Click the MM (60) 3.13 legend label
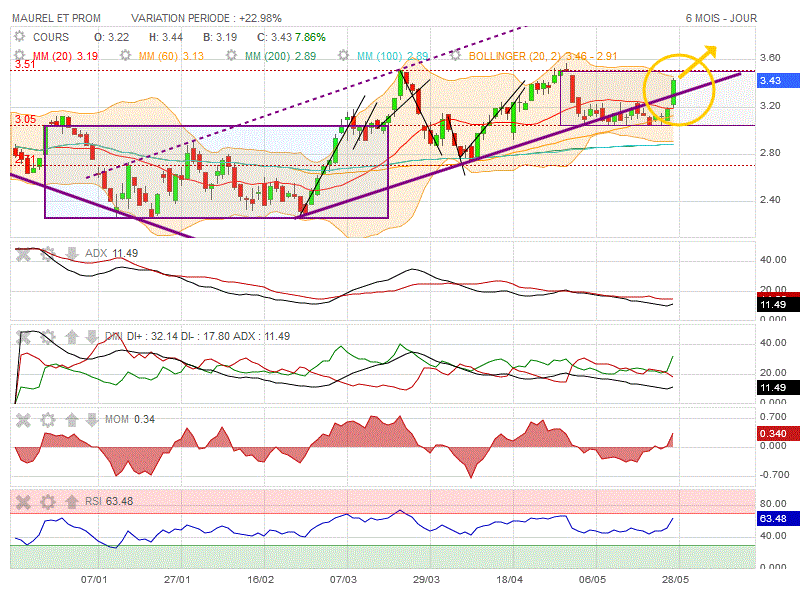 tap(171, 56)
